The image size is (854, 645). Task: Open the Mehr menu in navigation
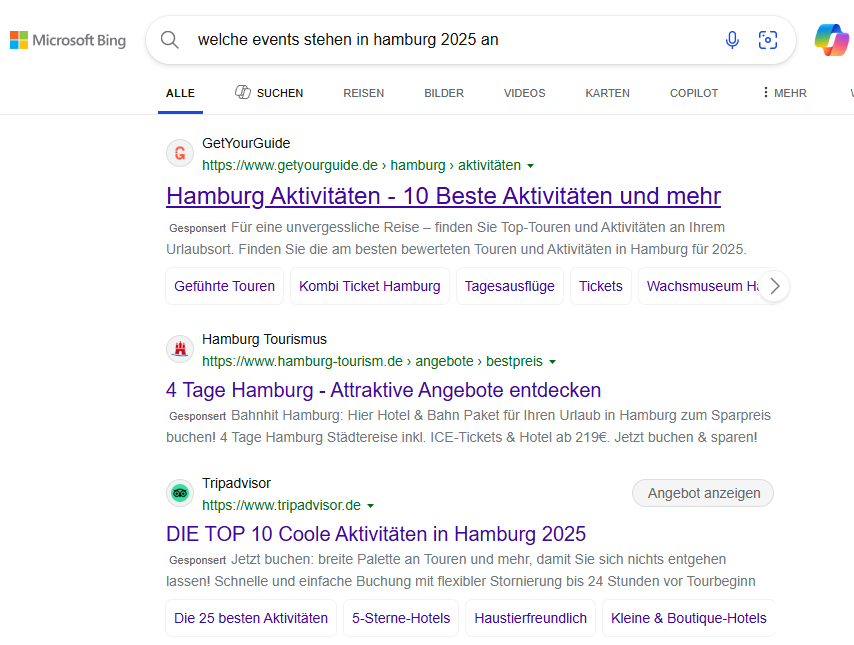click(x=783, y=93)
